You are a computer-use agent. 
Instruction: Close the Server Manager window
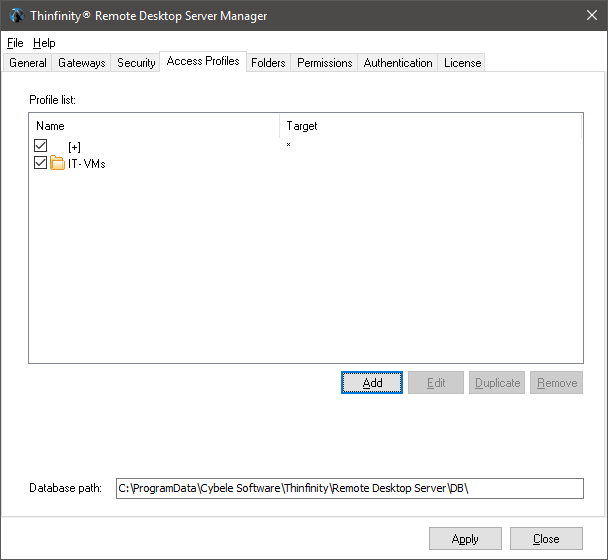[x=592, y=15]
